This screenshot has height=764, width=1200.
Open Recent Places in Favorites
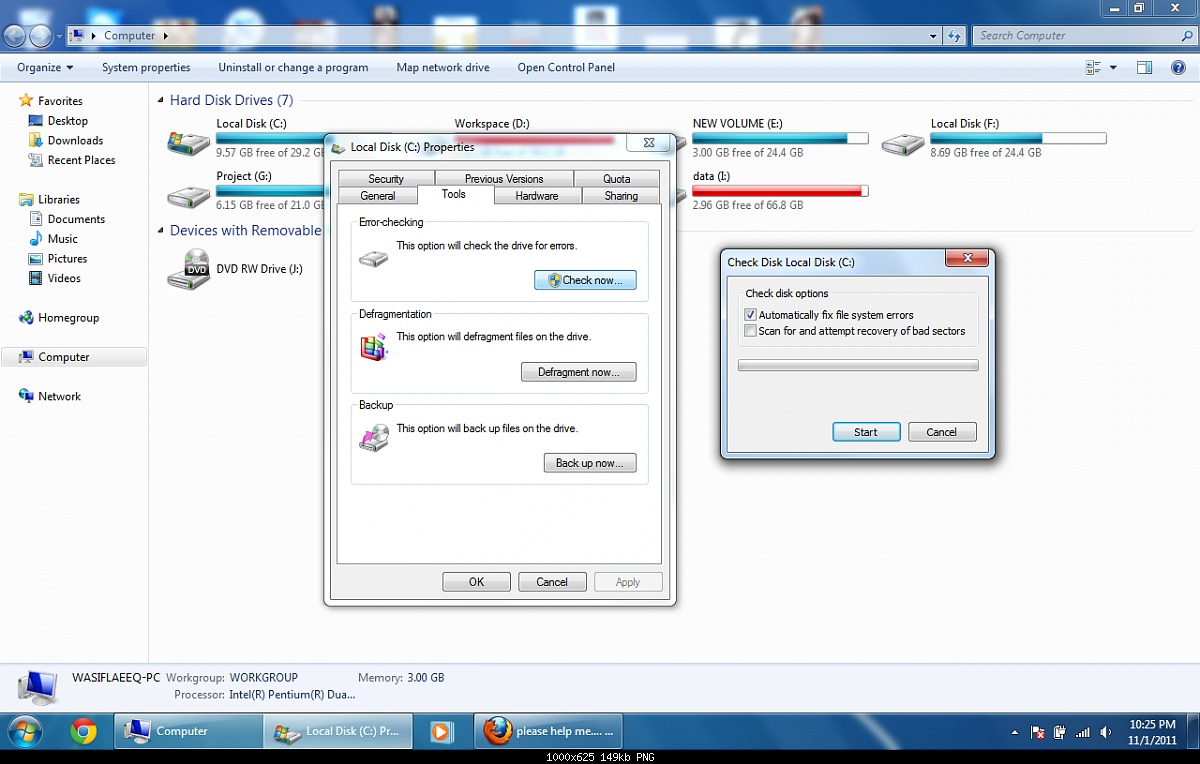[x=81, y=160]
